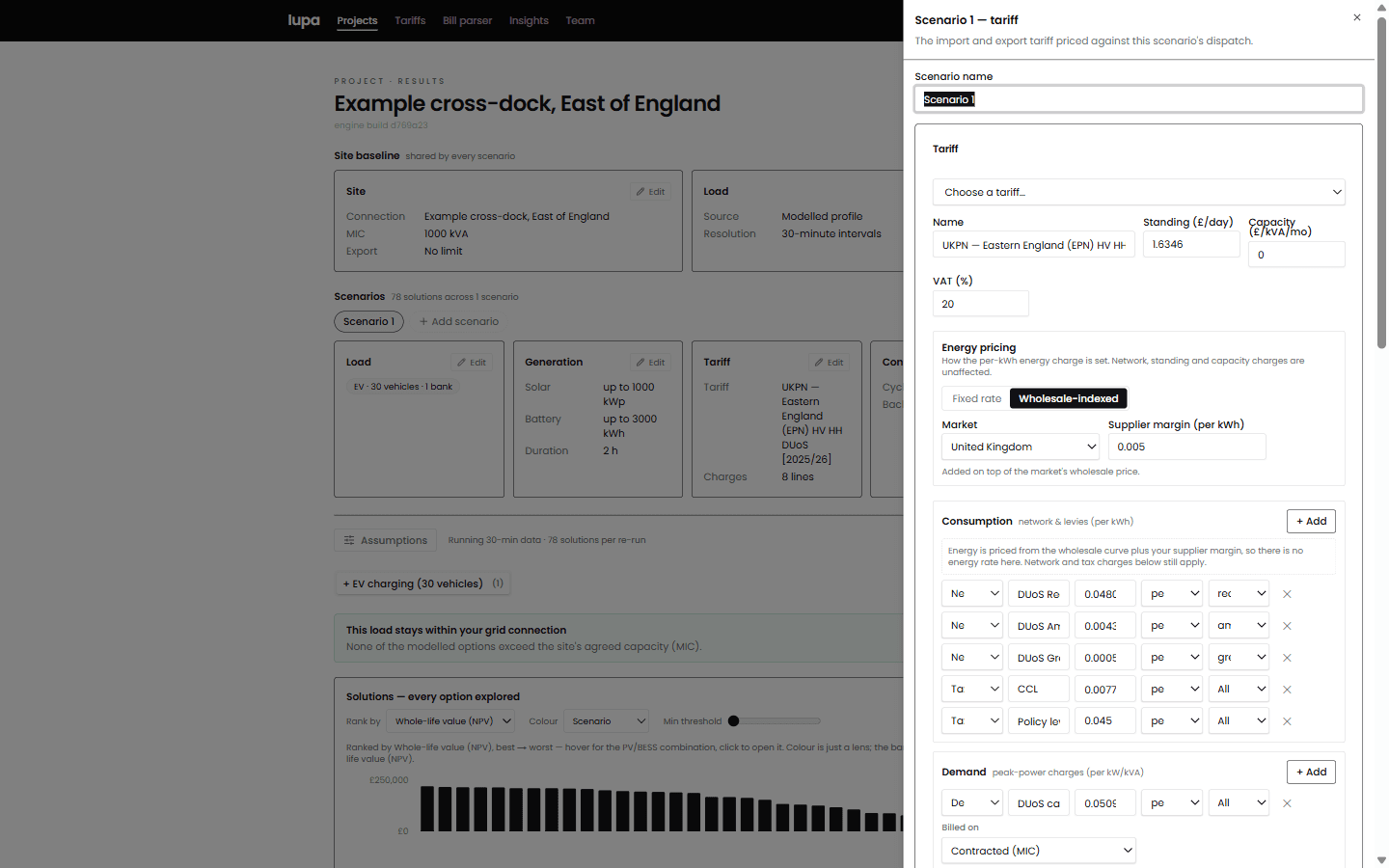Open the Billed on Contracted (MIC) dropdown
Viewport: 1389px width, 868px height.
coord(1039,851)
